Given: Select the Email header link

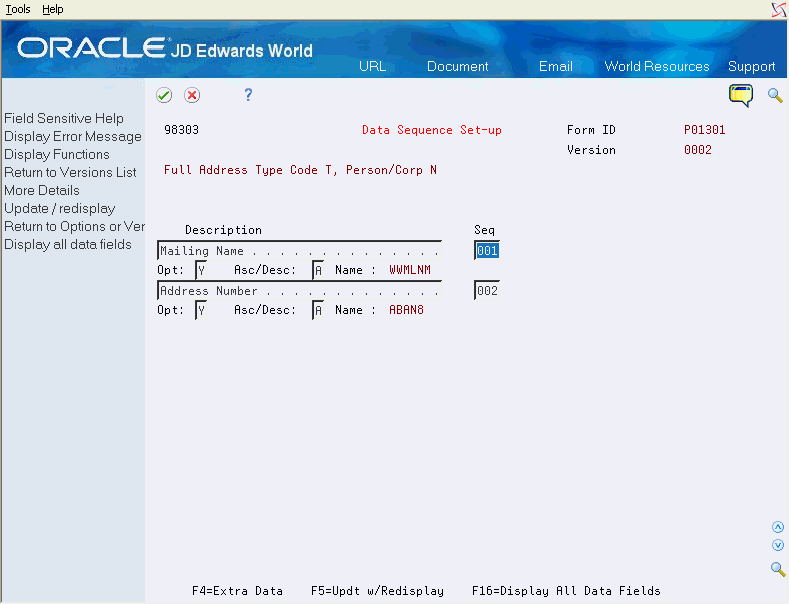Looking at the screenshot, I should pyautogui.click(x=556, y=66).
